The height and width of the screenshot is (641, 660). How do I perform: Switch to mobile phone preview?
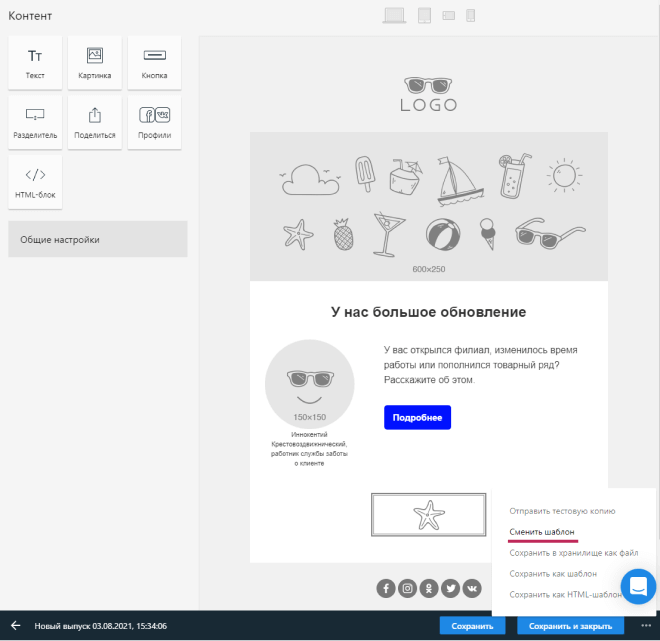point(471,15)
